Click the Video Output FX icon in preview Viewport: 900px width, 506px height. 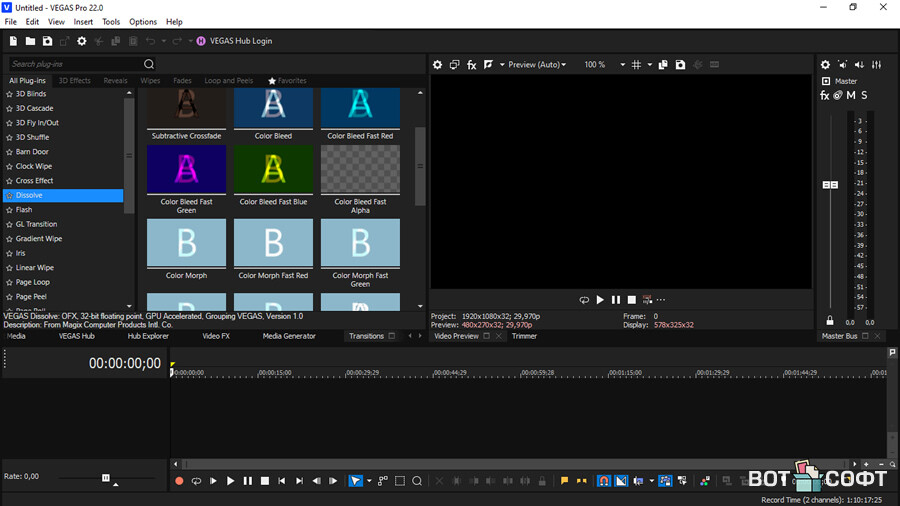coord(472,65)
